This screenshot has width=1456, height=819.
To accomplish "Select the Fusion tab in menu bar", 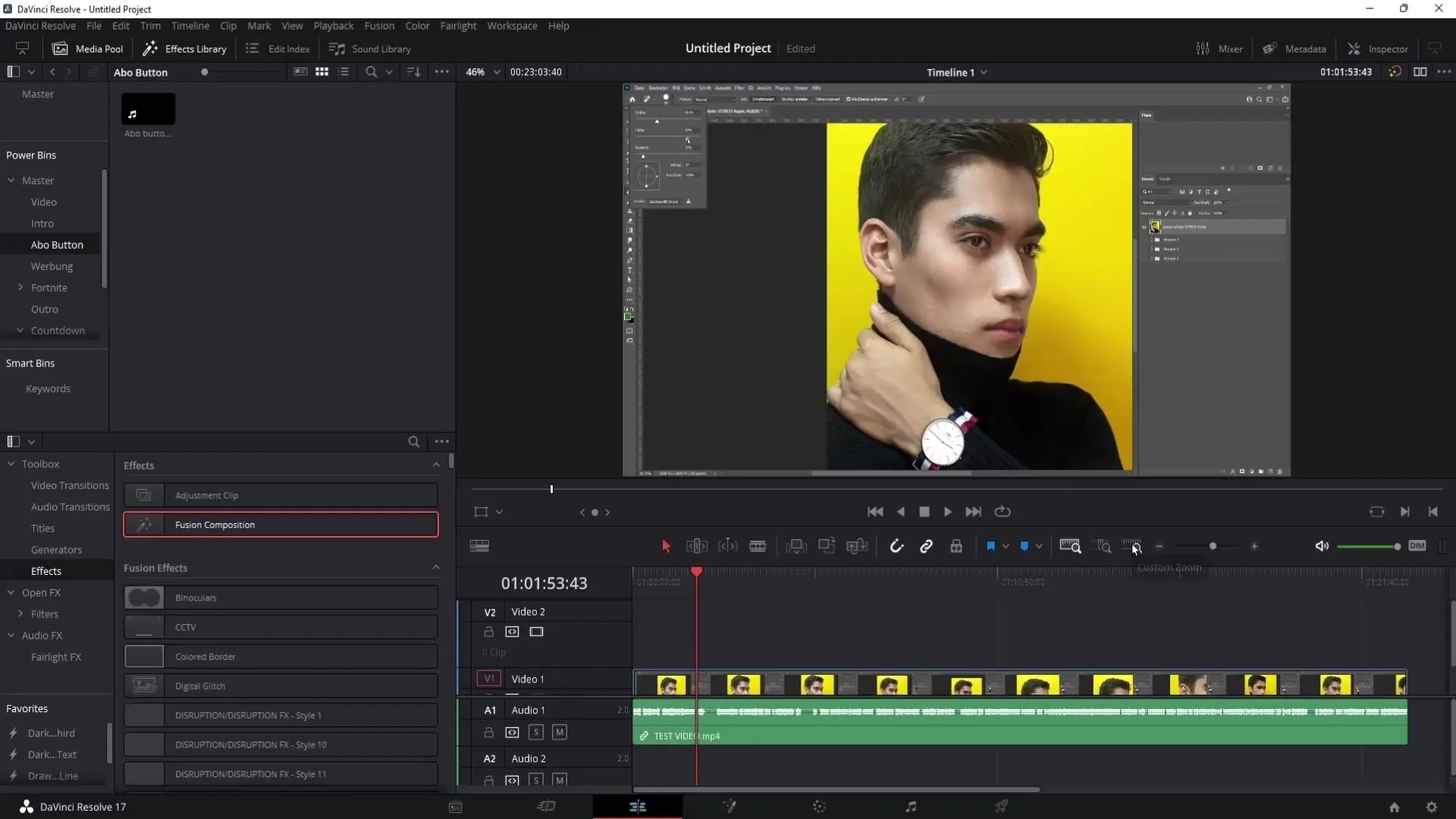I will [378, 26].
